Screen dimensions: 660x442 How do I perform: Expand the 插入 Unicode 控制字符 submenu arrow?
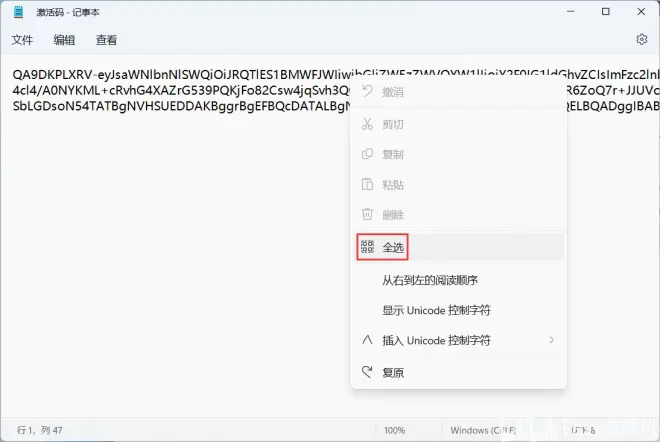(x=552, y=340)
